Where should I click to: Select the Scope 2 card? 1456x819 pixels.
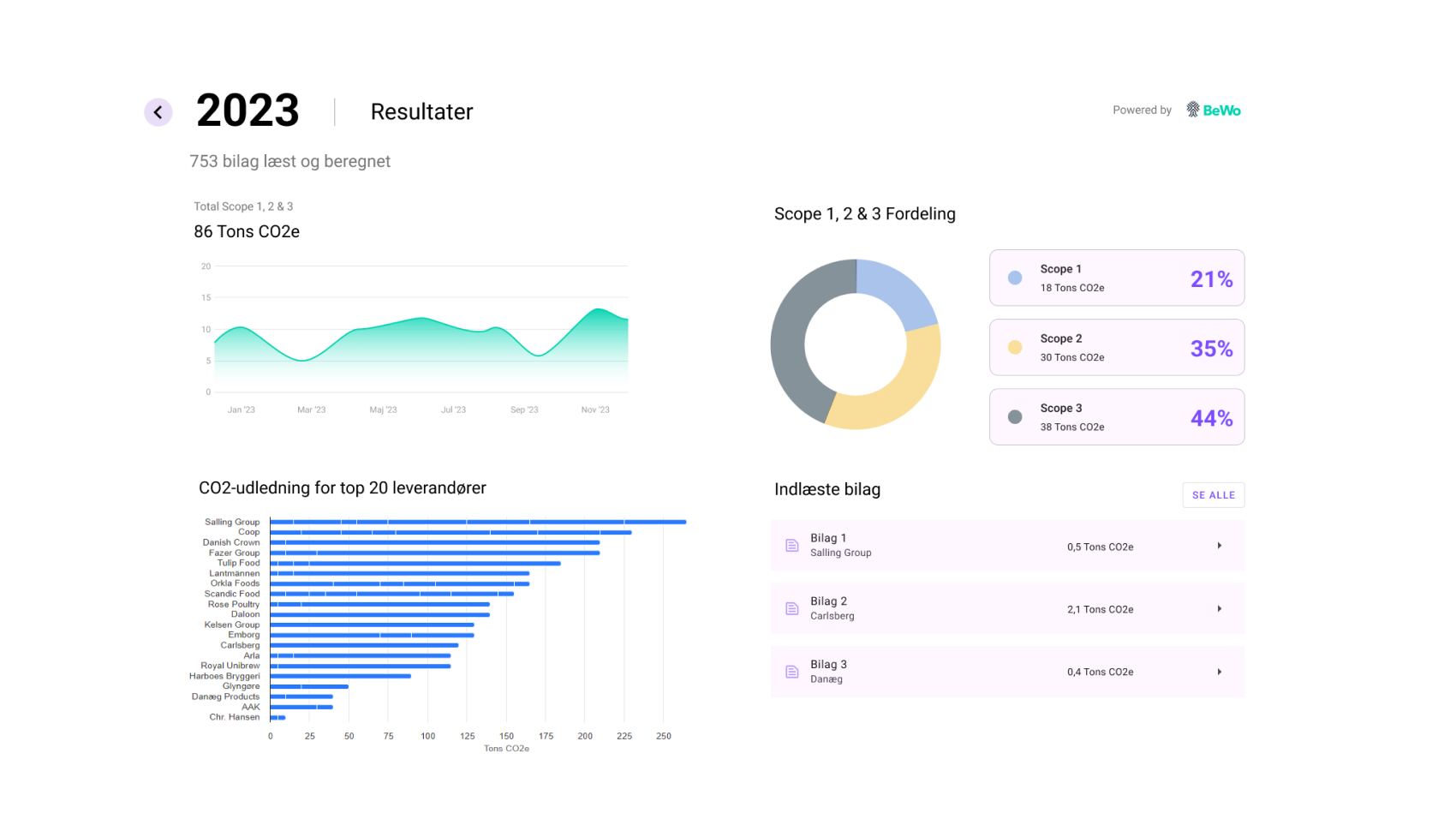(1116, 347)
